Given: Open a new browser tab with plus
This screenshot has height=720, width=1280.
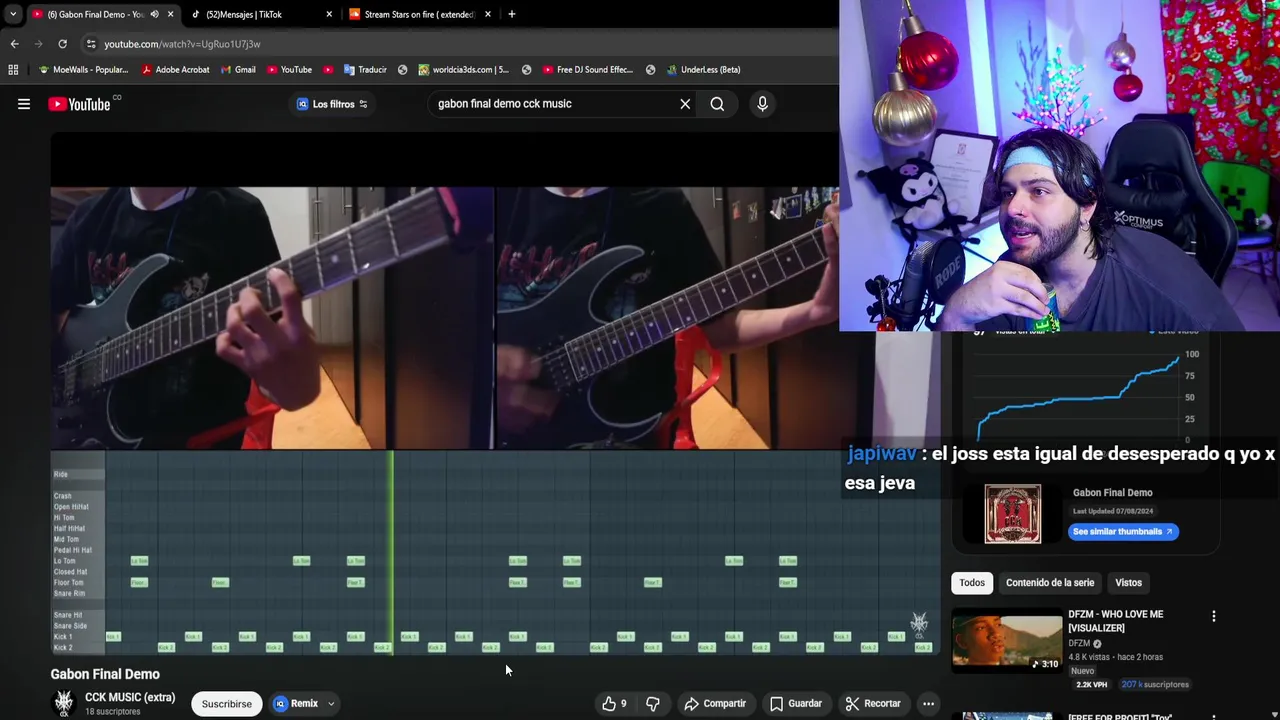Looking at the screenshot, I should click(511, 14).
